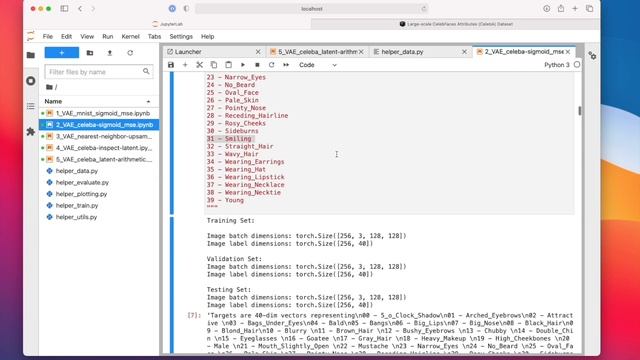
Task: Close the helper_data.py editor tab
Action: click(464, 52)
